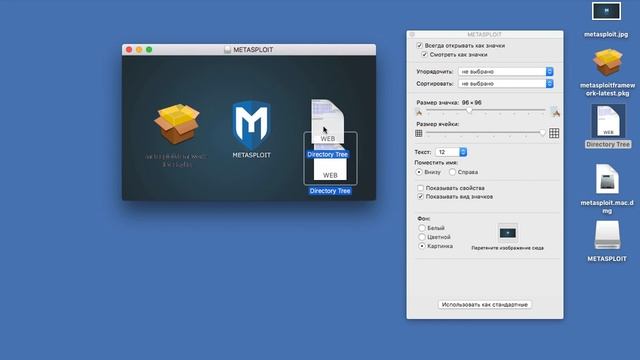640x360 pixels.
Task: Click 'metasploit.mac.dmg' file name on desktop
Action: click(x=607, y=207)
